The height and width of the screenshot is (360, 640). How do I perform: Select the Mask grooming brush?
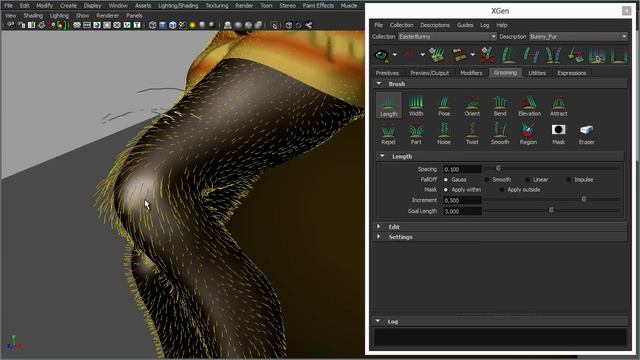tap(558, 134)
